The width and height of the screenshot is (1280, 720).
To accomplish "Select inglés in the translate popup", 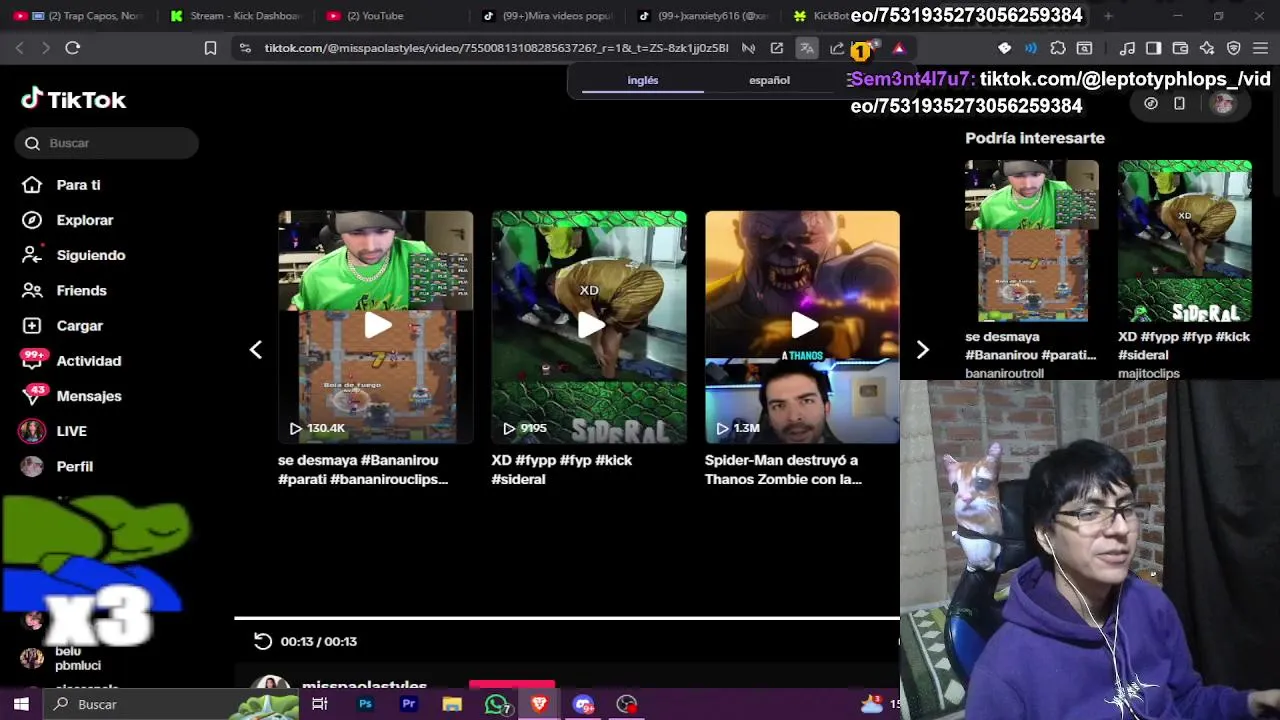I will click(x=643, y=80).
